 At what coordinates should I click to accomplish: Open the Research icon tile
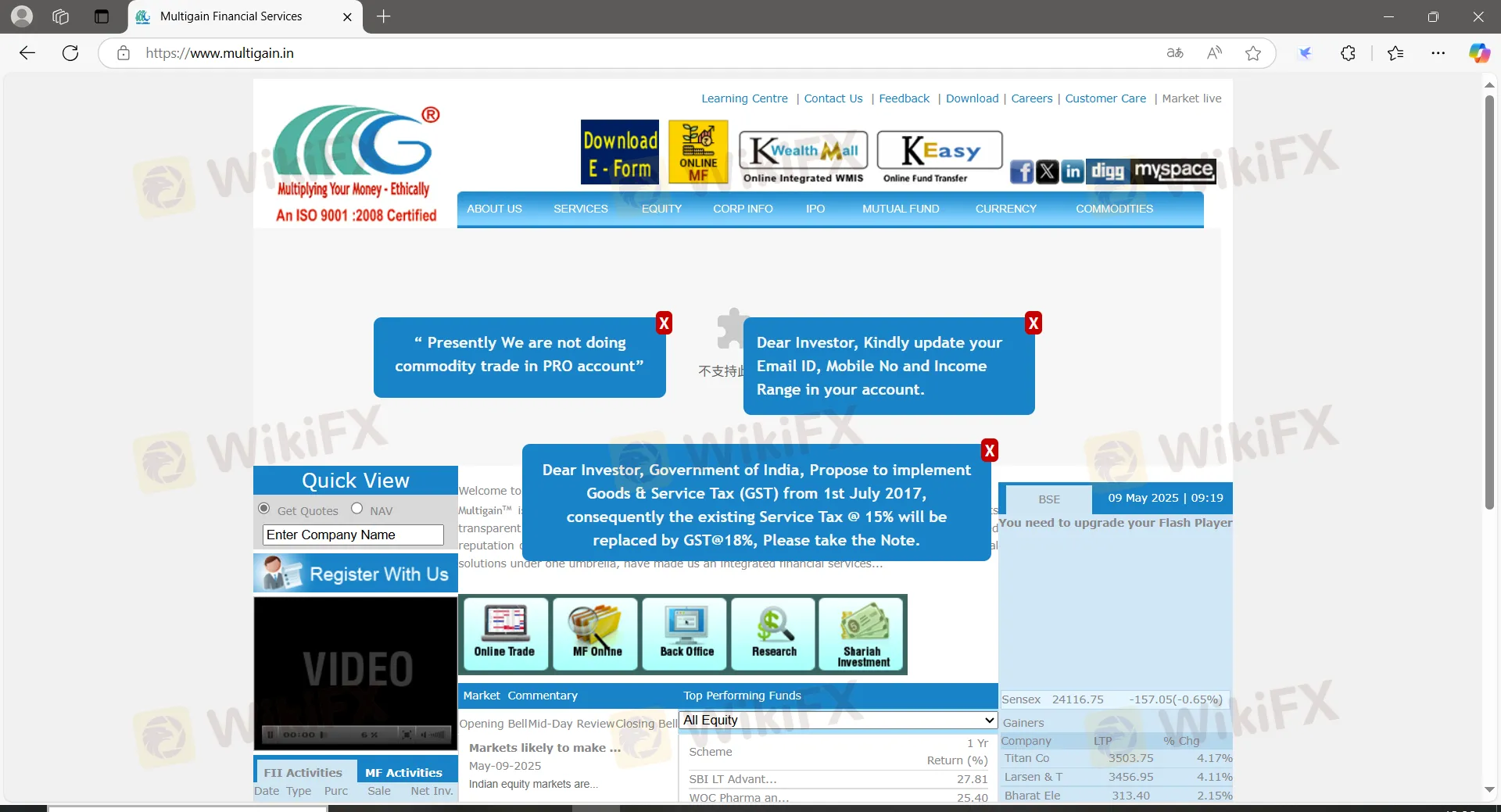tap(774, 634)
